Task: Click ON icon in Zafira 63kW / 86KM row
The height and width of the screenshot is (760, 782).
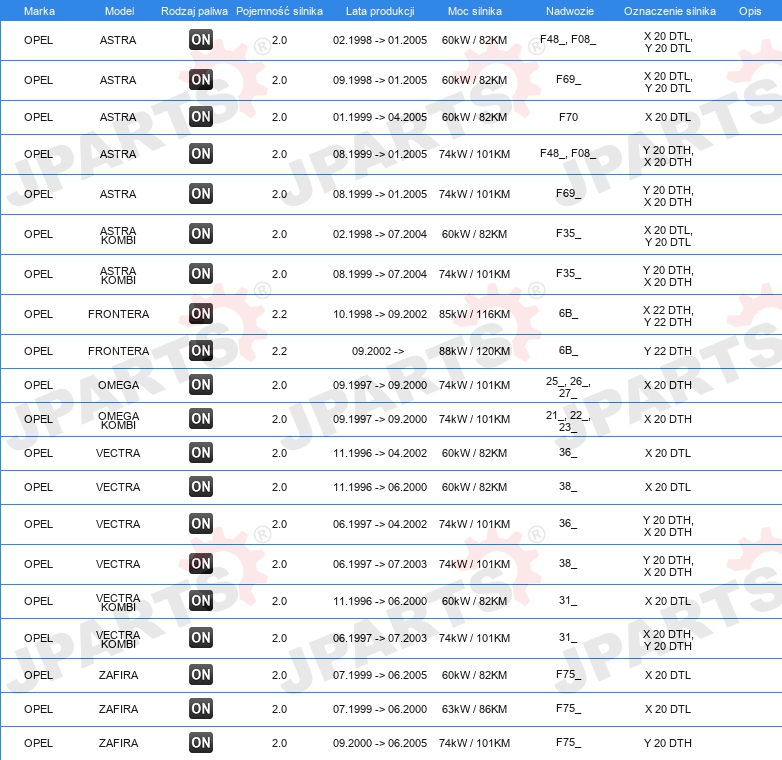Action: click(x=201, y=709)
